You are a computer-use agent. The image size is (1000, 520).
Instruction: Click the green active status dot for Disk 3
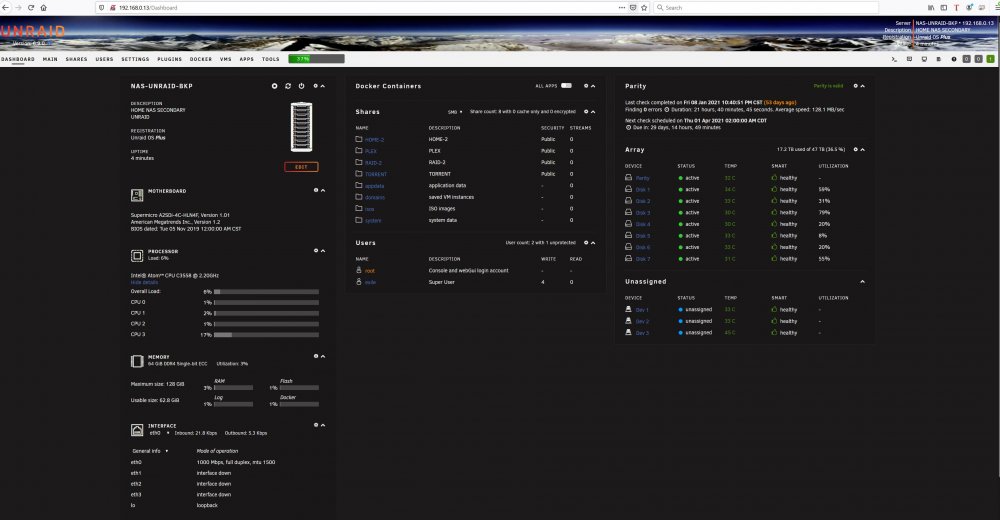(x=680, y=212)
